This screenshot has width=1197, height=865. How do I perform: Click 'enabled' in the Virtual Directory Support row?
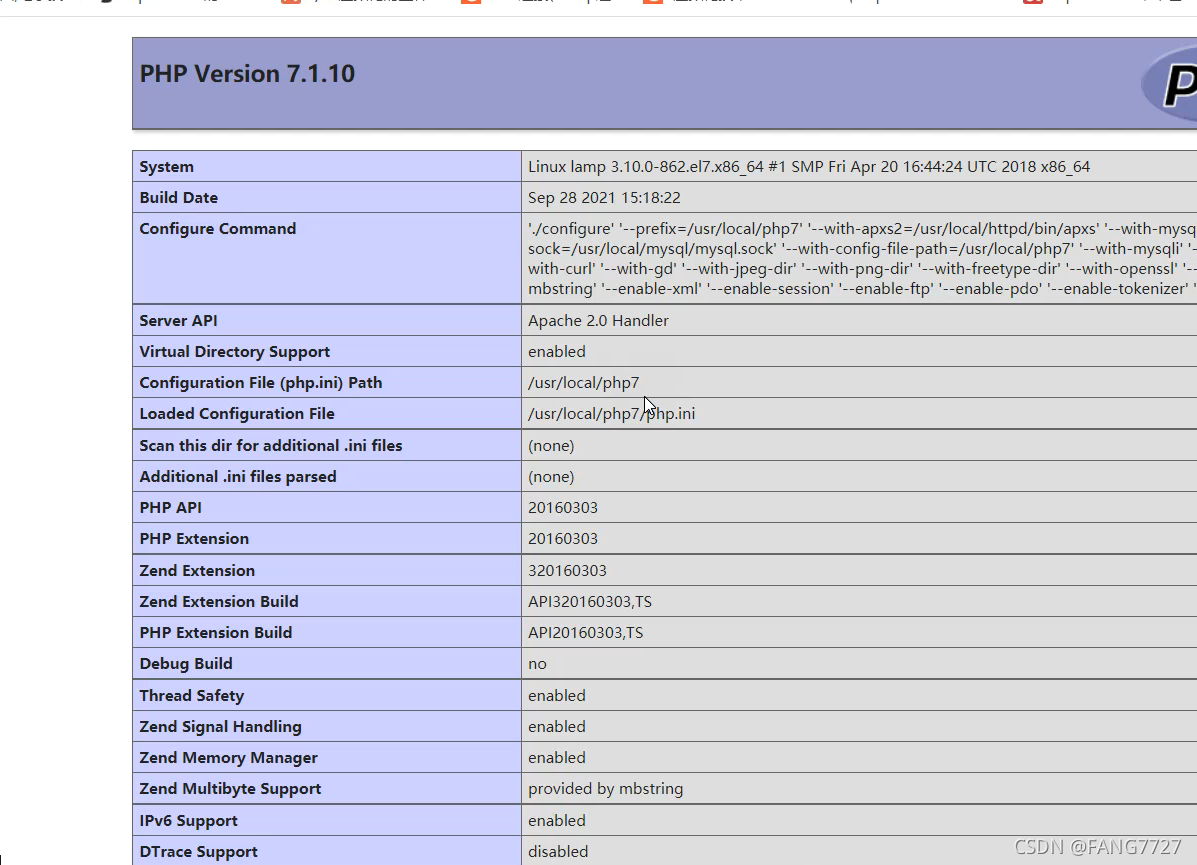coord(557,352)
